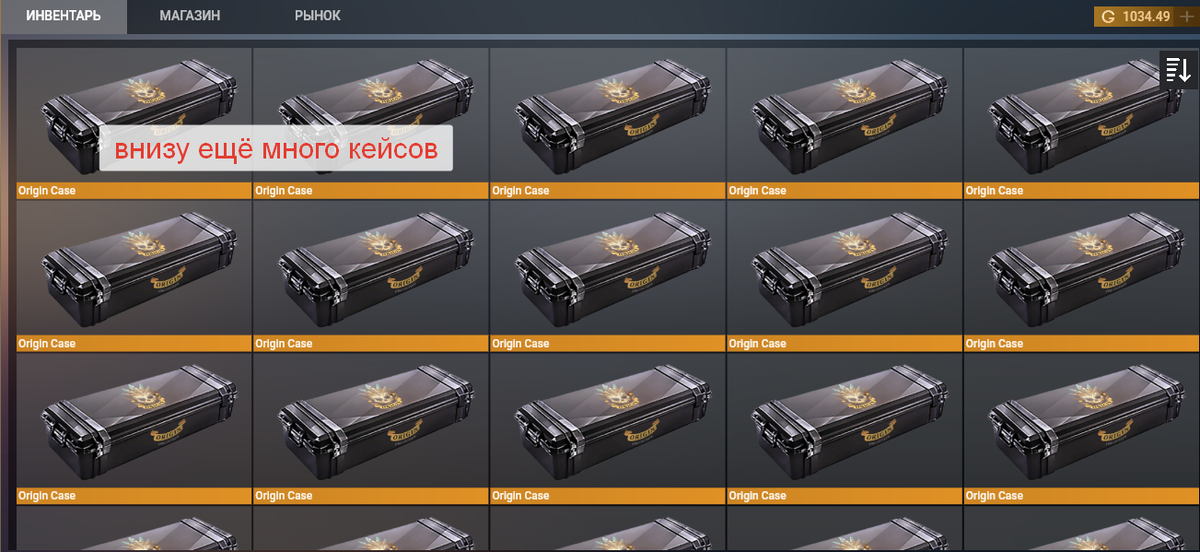
Task: Select second Origin Case in second row
Action: (370, 276)
